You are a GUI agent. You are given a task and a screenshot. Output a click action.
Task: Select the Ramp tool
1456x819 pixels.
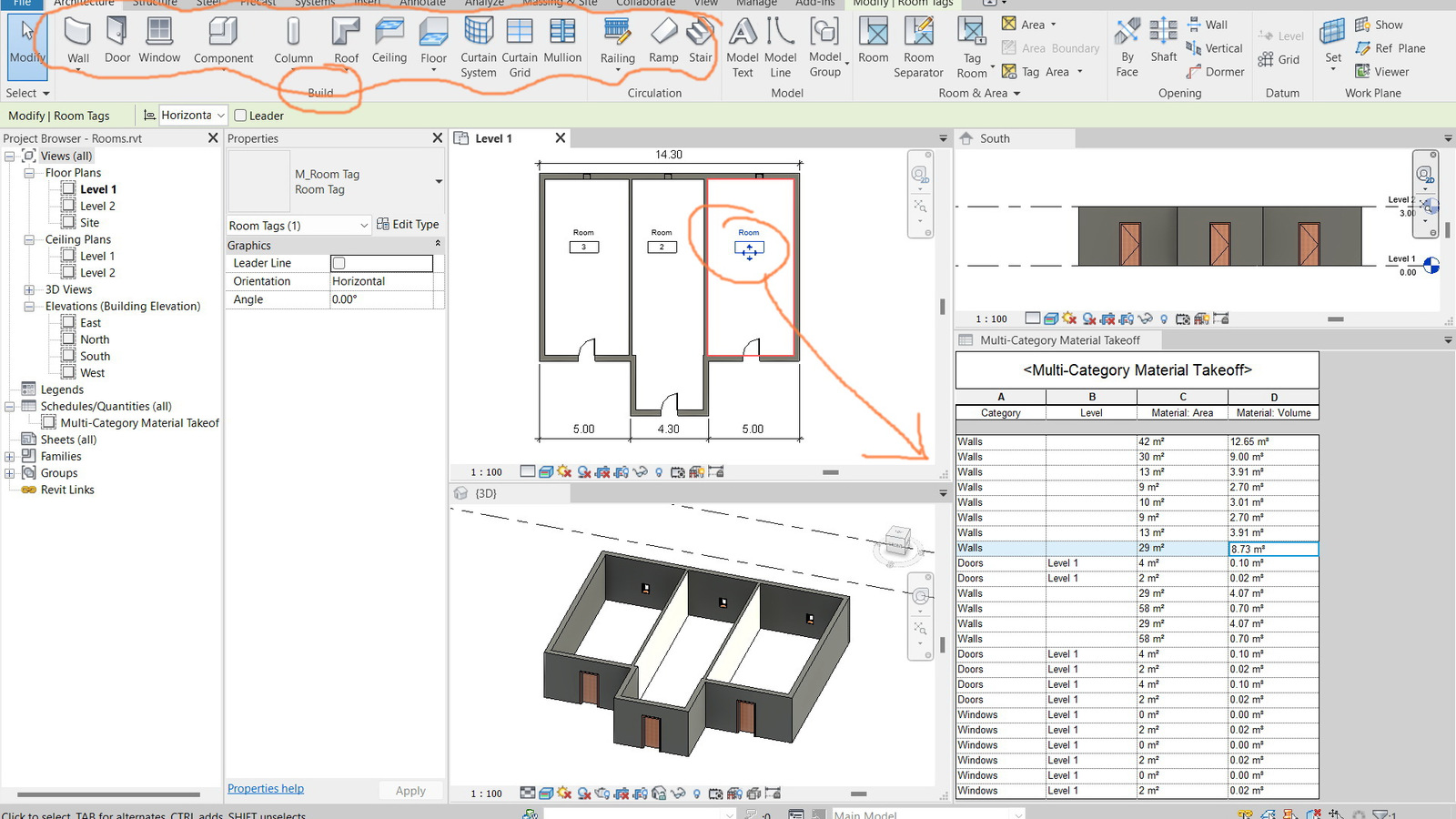click(663, 40)
